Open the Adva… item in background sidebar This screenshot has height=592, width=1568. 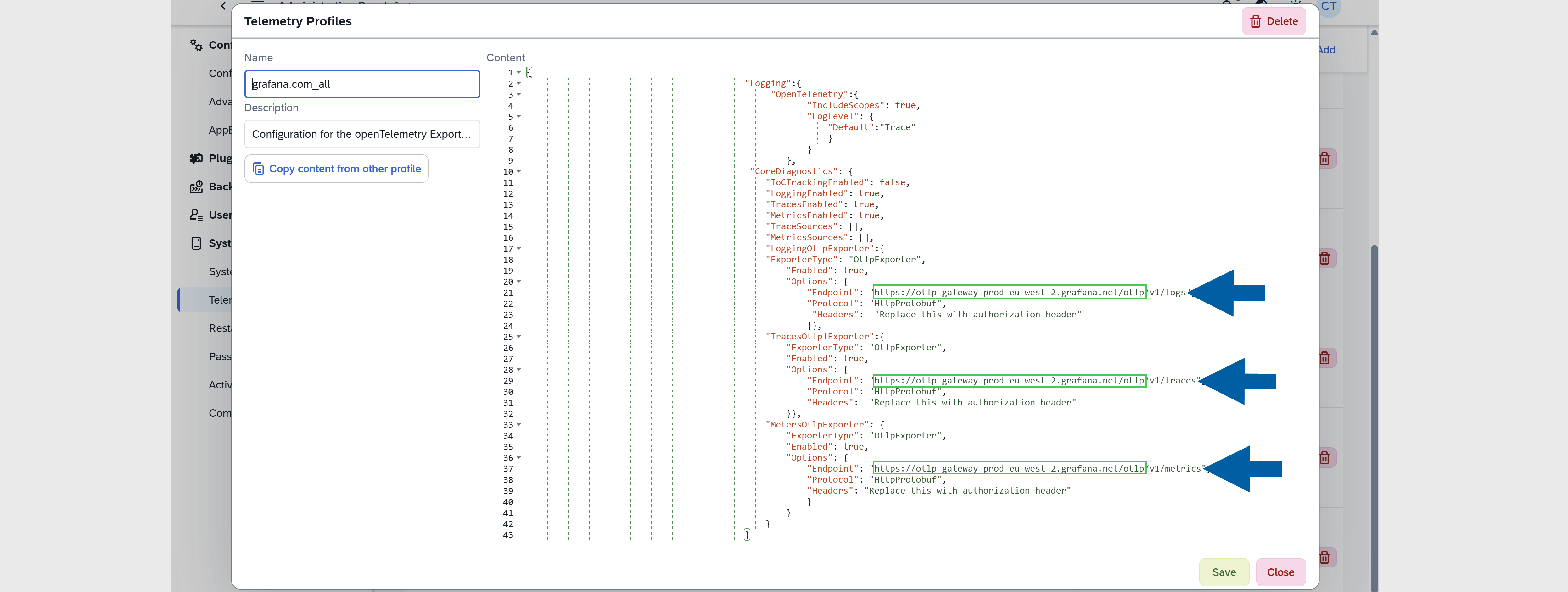point(220,102)
